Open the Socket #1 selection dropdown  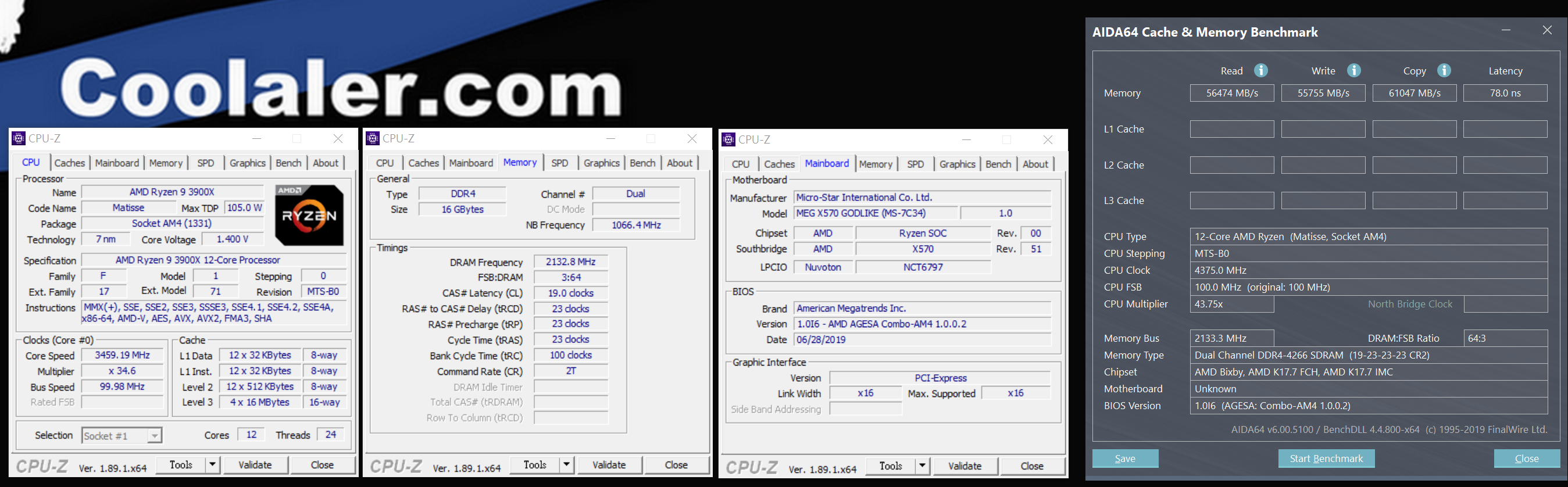point(155,435)
